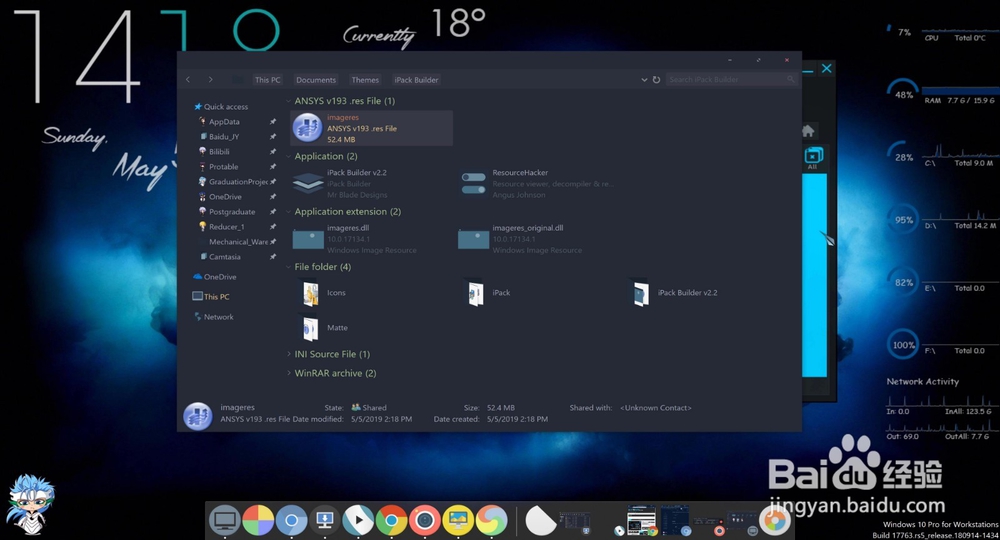The height and width of the screenshot is (540, 1000).
Task: Click the Search iPack Builder field
Action: (732, 80)
